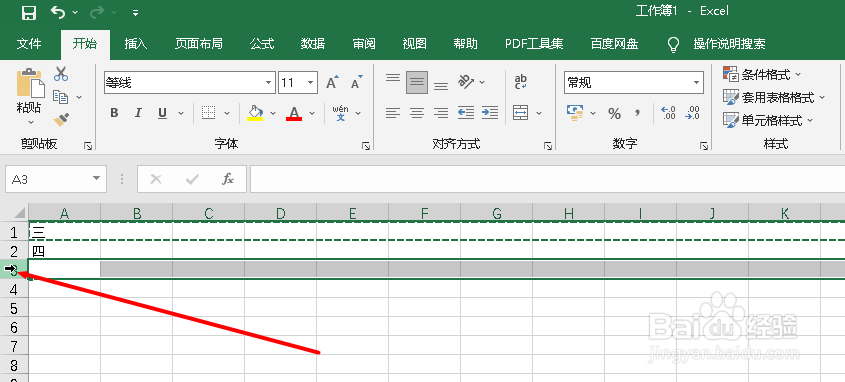The width and height of the screenshot is (845, 382).
Task: Open the 百度网盘 tab
Action: pyautogui.click(x=614, y=44)
